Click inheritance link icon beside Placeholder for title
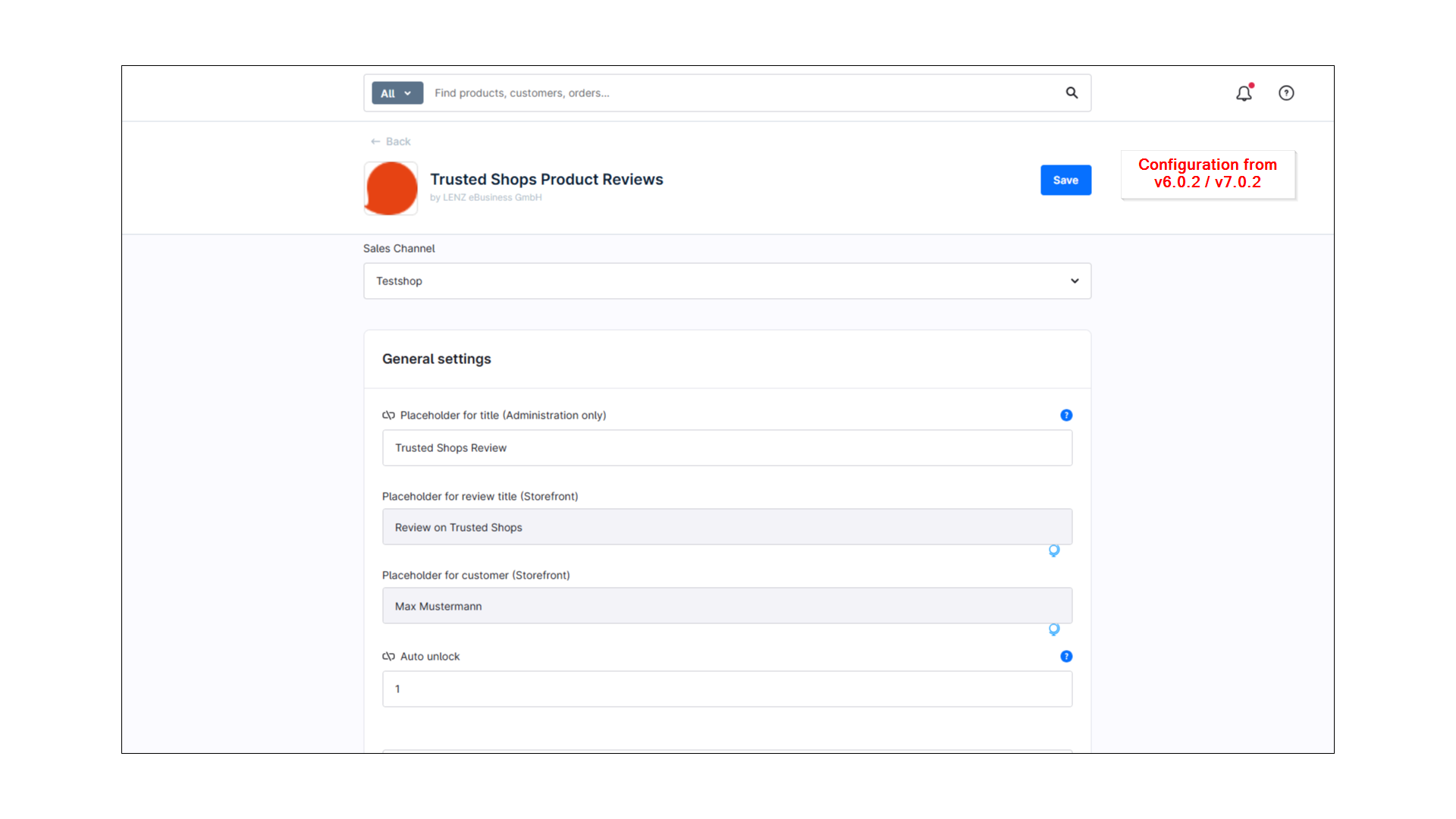This screenshot has width=1456, height=819. [x=388, y=416]
